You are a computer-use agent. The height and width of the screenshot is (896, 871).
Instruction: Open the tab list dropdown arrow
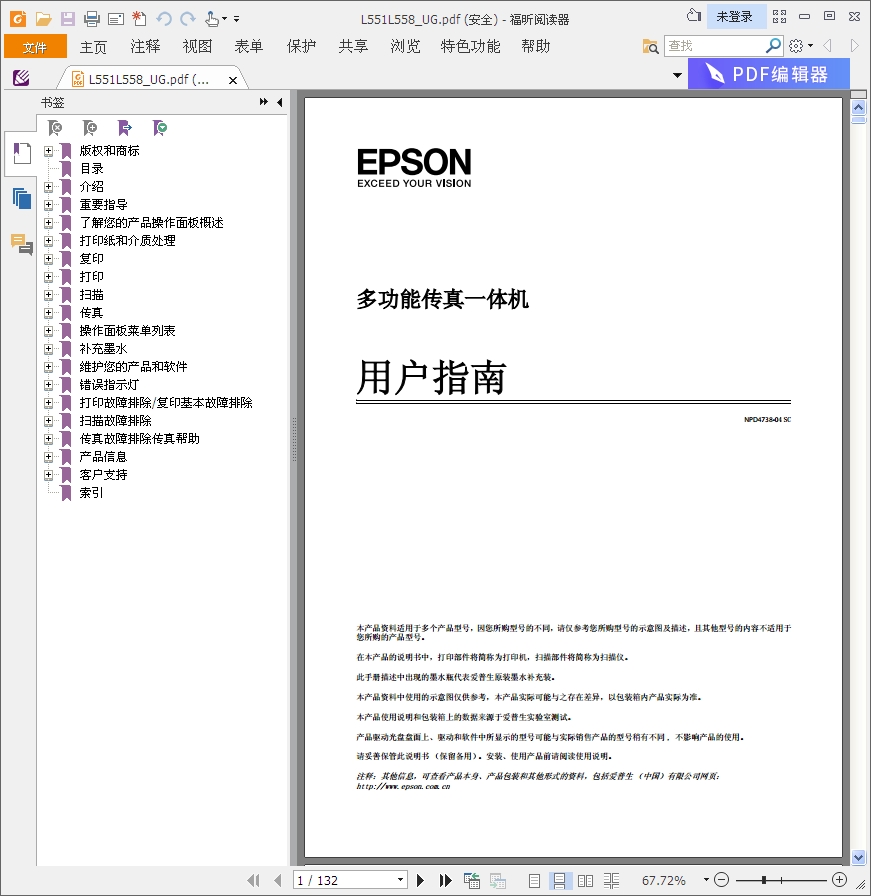tap(677, 75)
